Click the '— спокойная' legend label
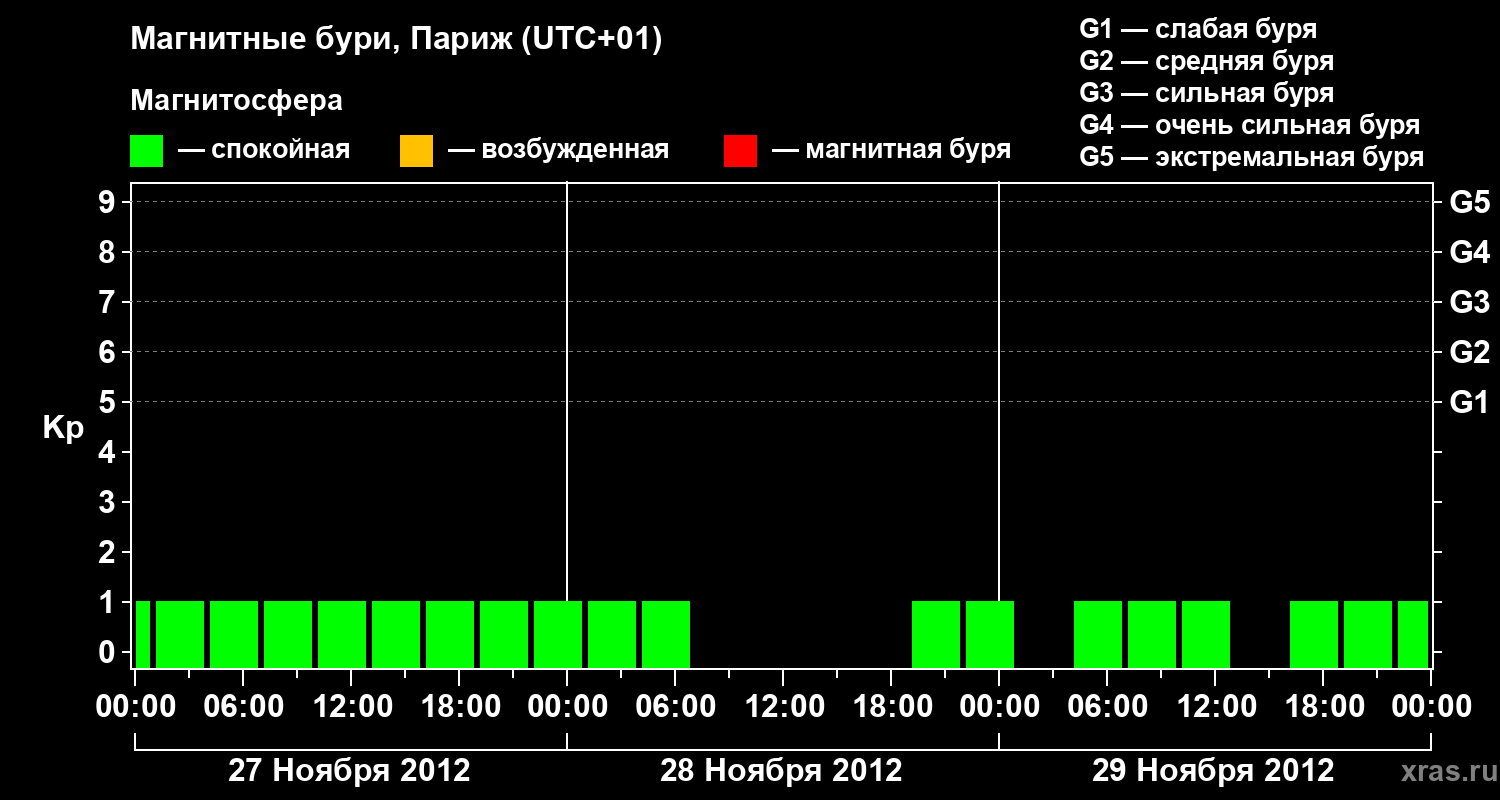Viewport: 1500px width, 800px height. click(x=264, y=150)
